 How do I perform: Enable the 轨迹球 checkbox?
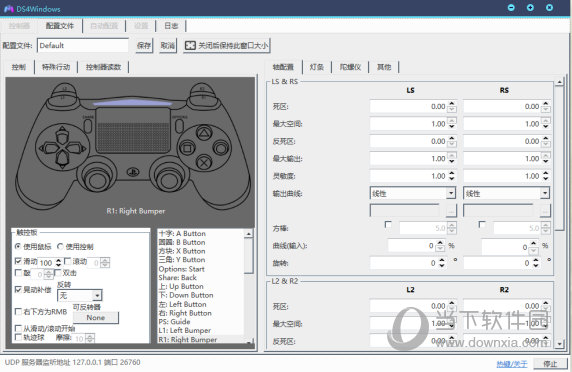[18, 337]
